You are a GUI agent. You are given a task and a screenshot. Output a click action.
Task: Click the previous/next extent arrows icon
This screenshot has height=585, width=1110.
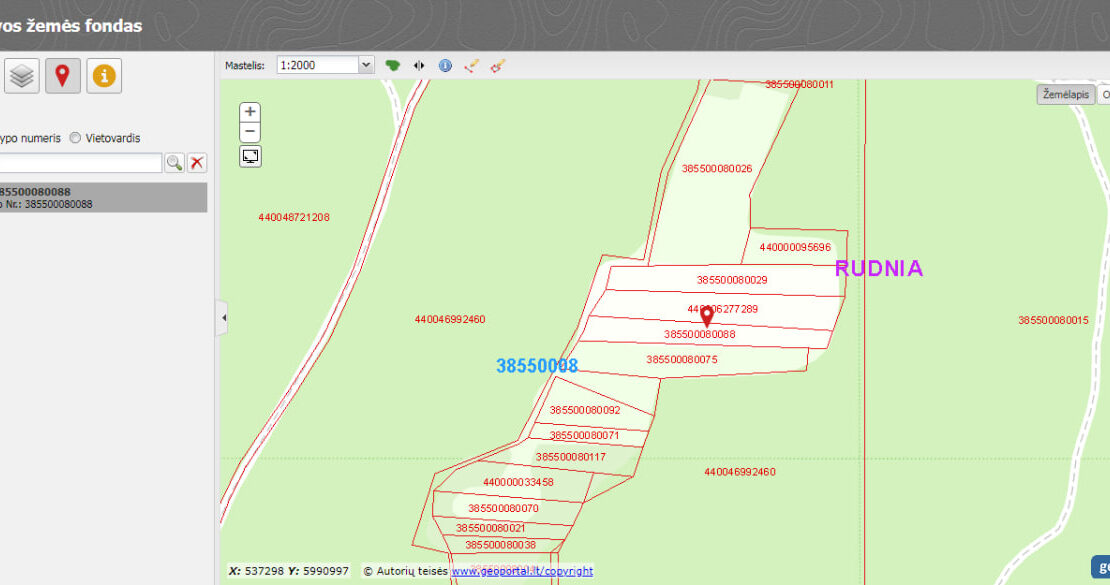point(419,65)
